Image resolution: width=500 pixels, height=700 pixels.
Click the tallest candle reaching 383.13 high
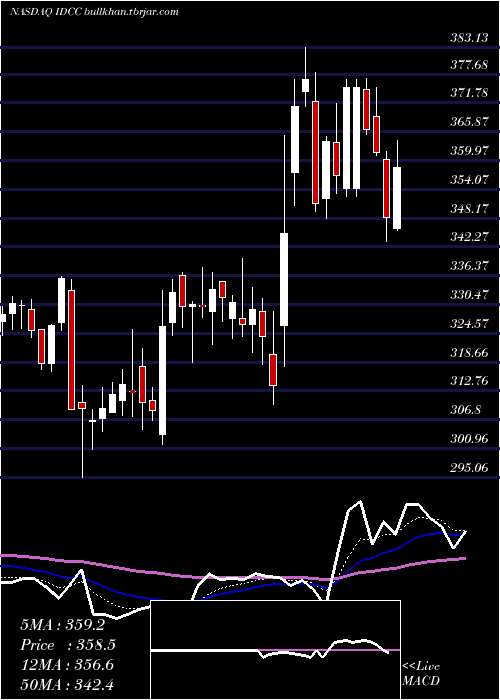pyautogui.click(x=306, y=77)
